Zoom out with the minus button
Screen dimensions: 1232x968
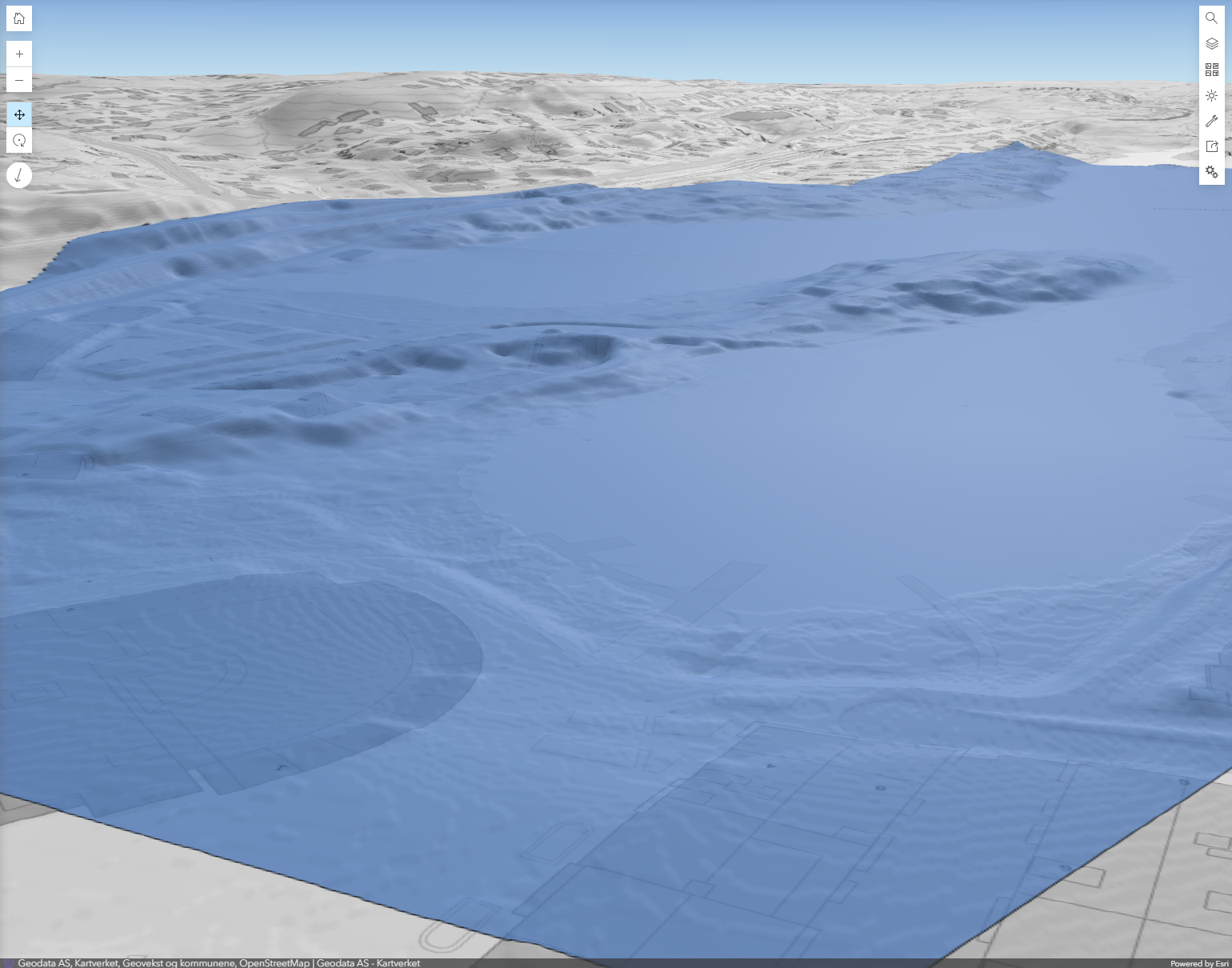coord(19,80)
